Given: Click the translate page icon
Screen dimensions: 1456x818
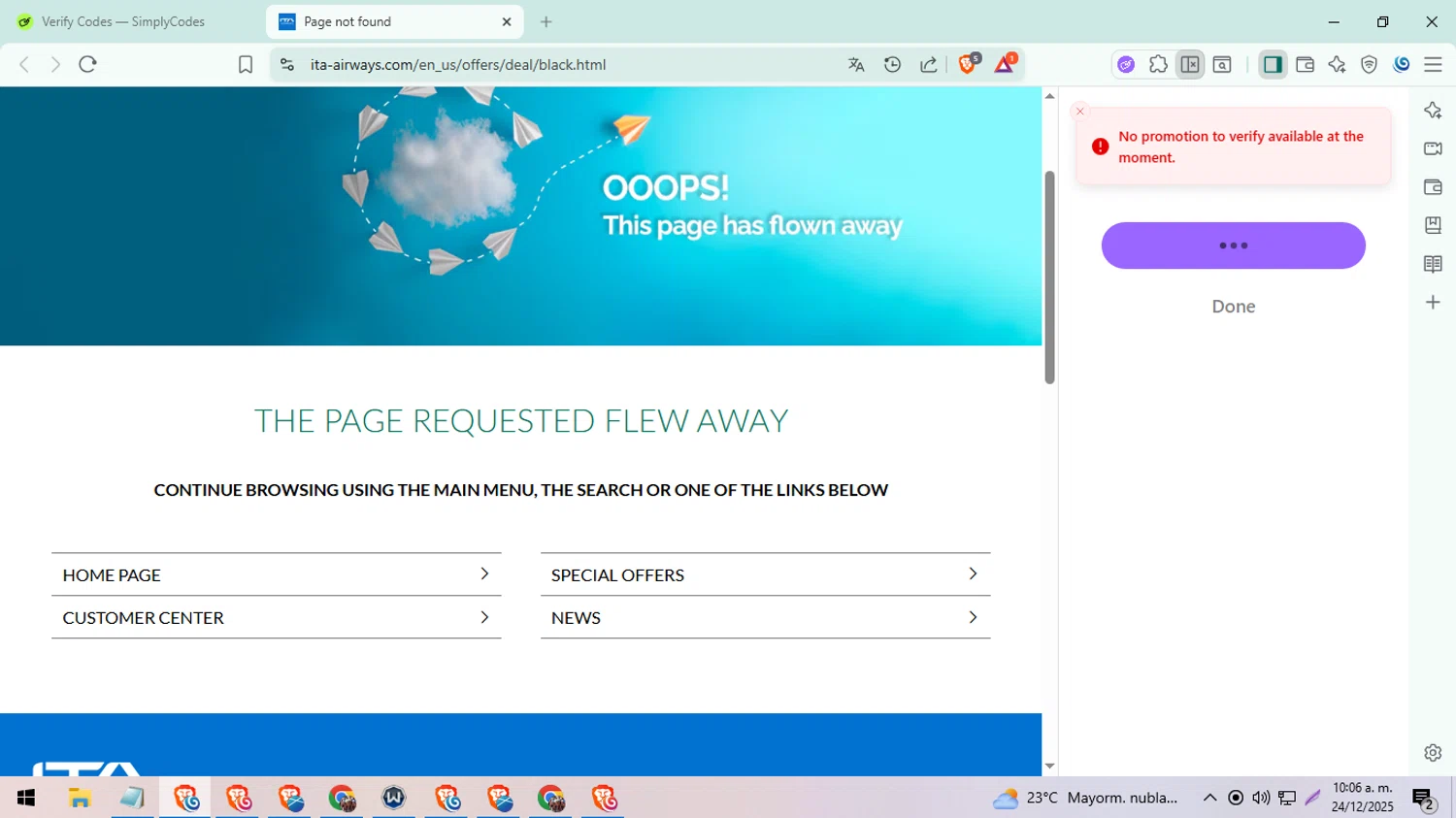Looking at the screenshot, I should click(x=856, y=64).
